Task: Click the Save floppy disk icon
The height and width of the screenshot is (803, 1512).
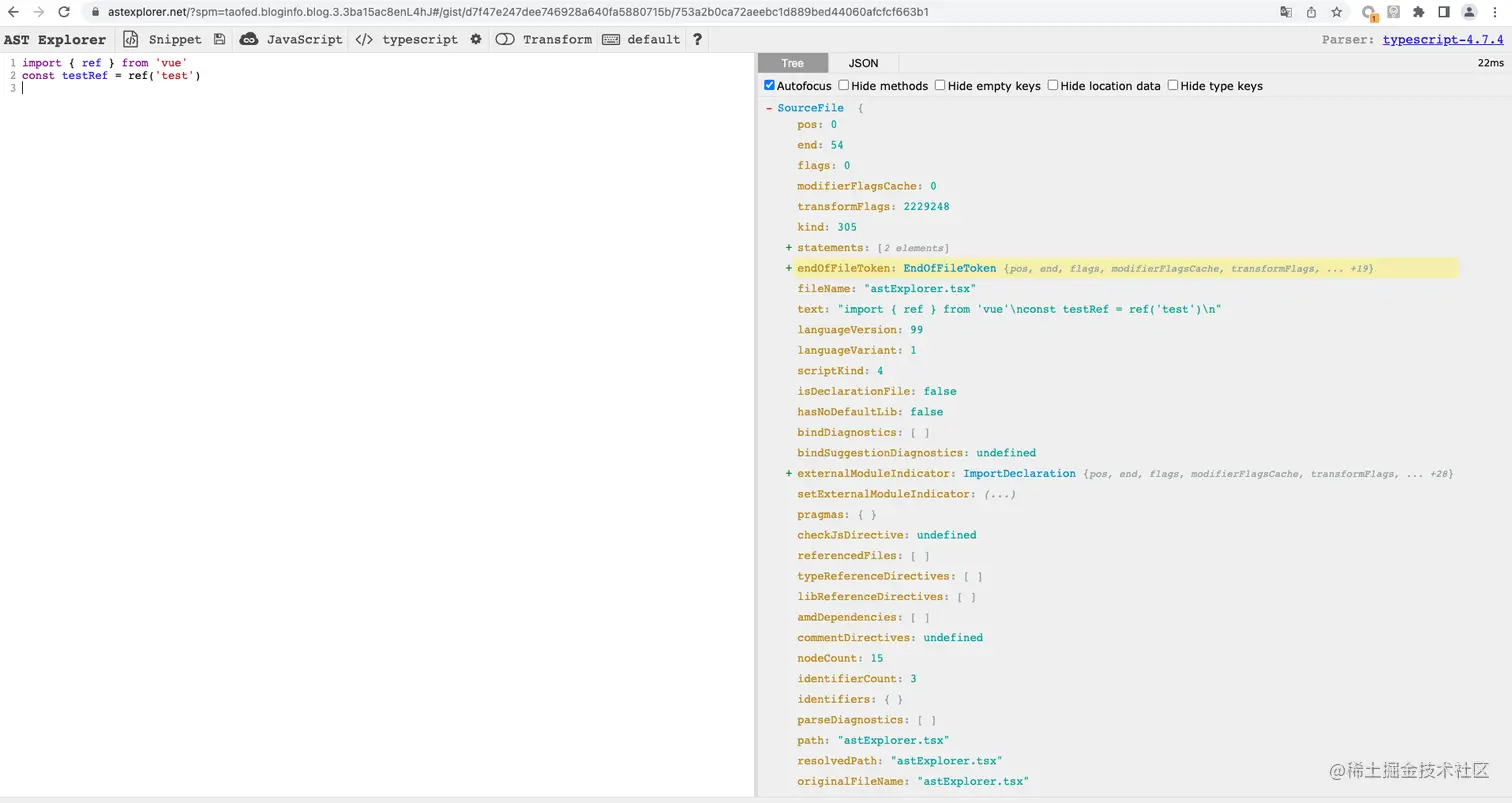Action: (x=219, y=39)
